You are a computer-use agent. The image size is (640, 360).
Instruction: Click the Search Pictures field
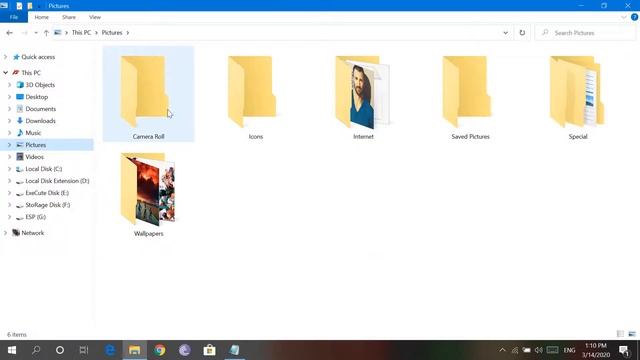(x=585, y=33)
